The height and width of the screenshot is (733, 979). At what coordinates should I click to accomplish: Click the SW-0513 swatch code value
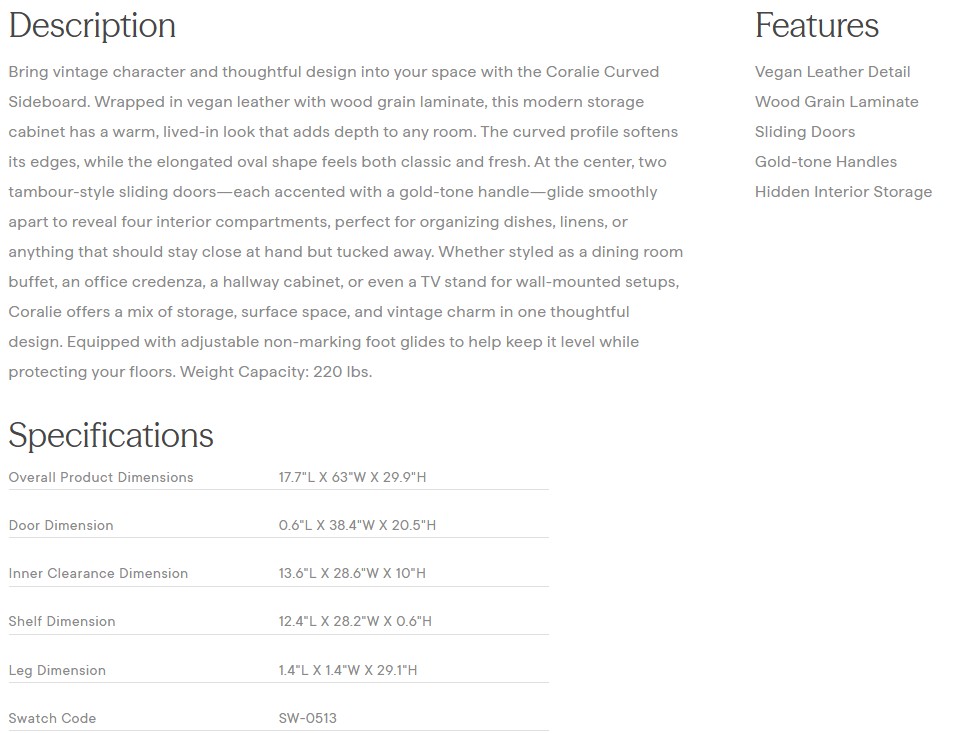pos(307,718)
